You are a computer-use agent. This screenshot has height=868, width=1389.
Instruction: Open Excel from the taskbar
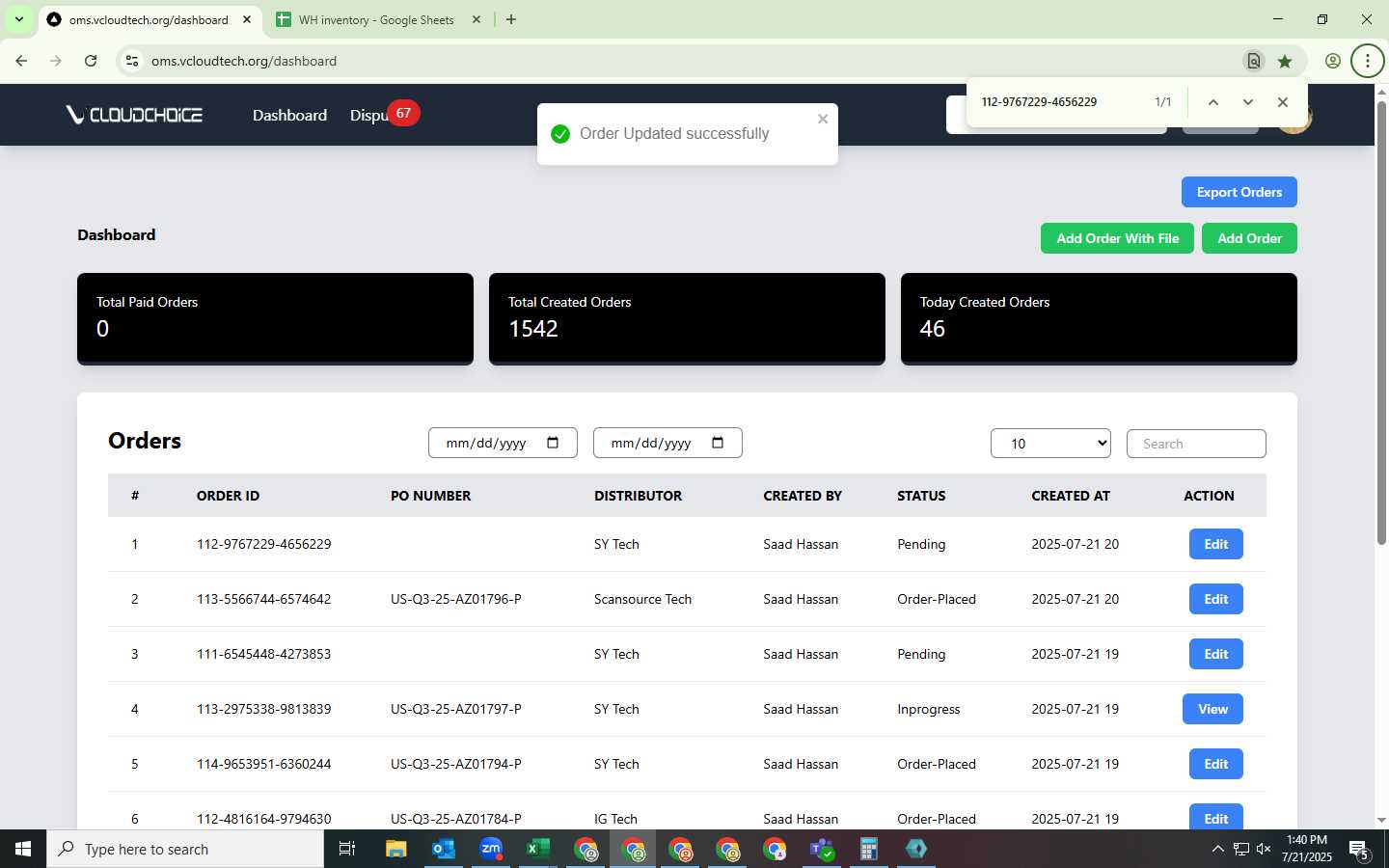538,849
